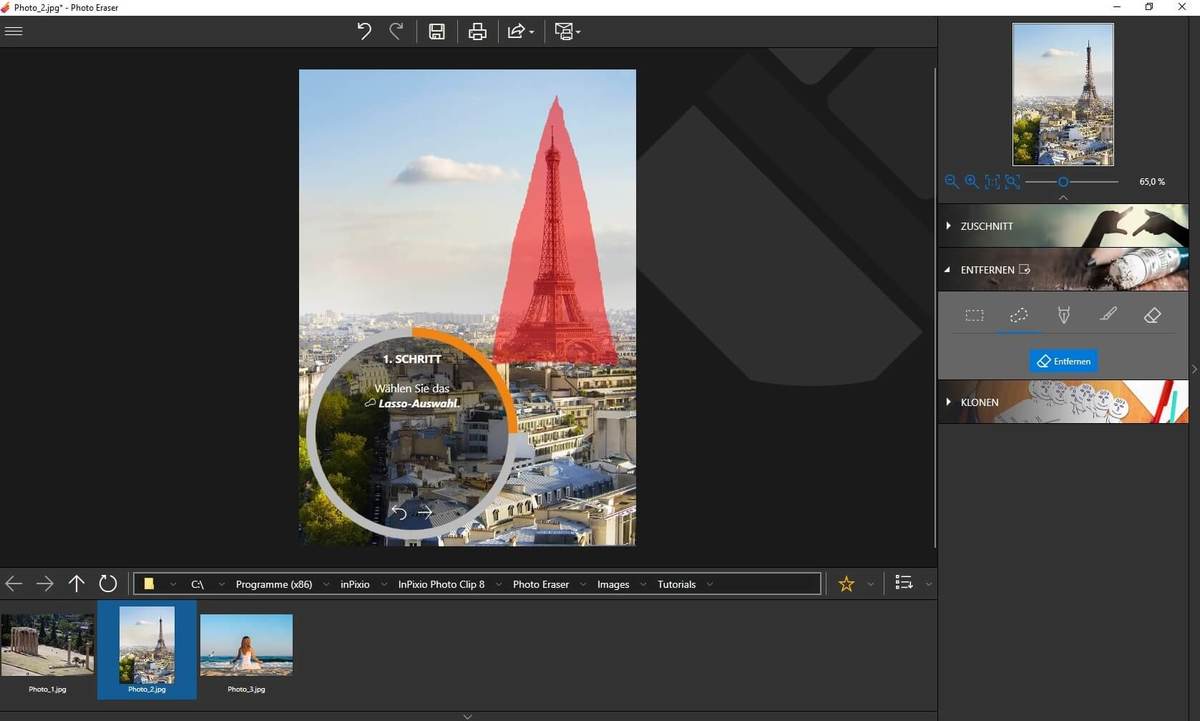Screen dimensions: 1200x721
Task: Open Photo_3.jpg thumbnail
Action: [246, 645]
